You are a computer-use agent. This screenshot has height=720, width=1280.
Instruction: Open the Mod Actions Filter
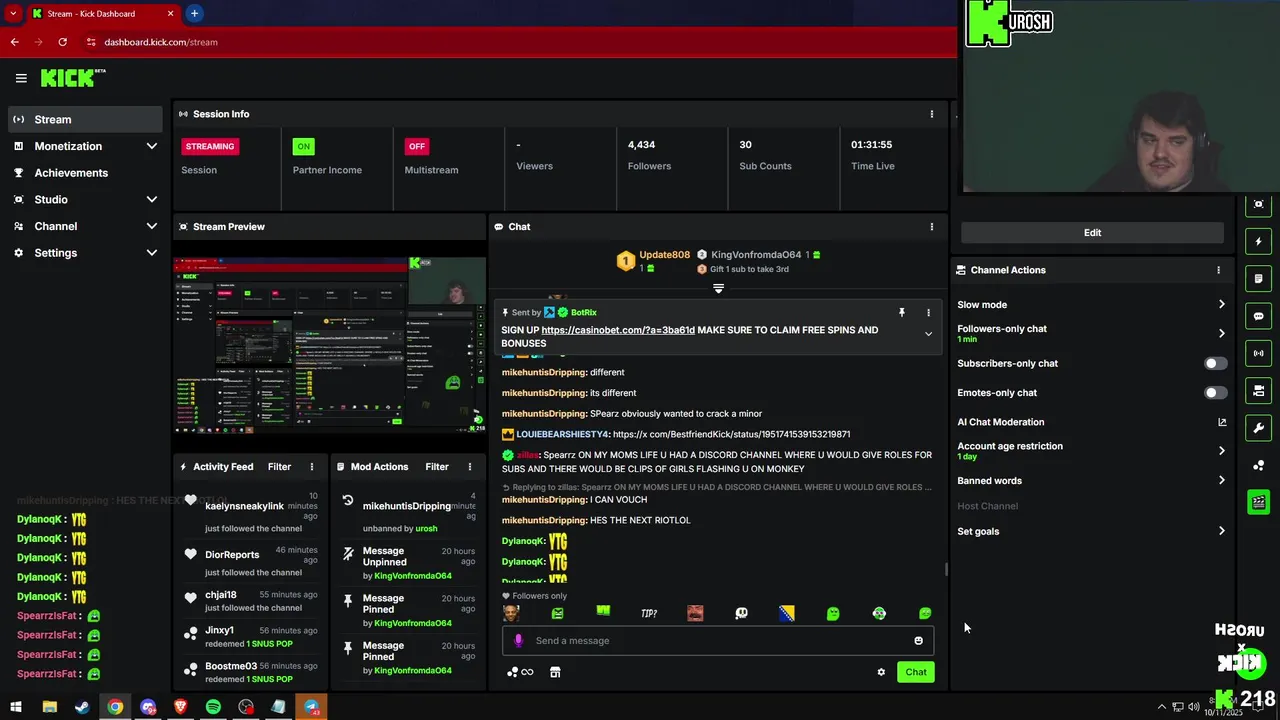pyautogui.click(x=437, y=467)
